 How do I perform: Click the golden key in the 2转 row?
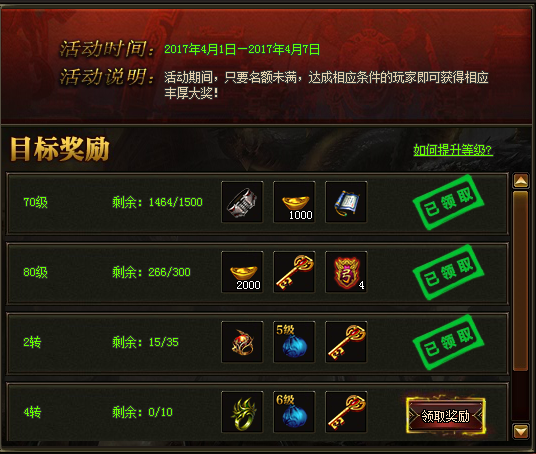pyautogui.click(x=346, y=342)
